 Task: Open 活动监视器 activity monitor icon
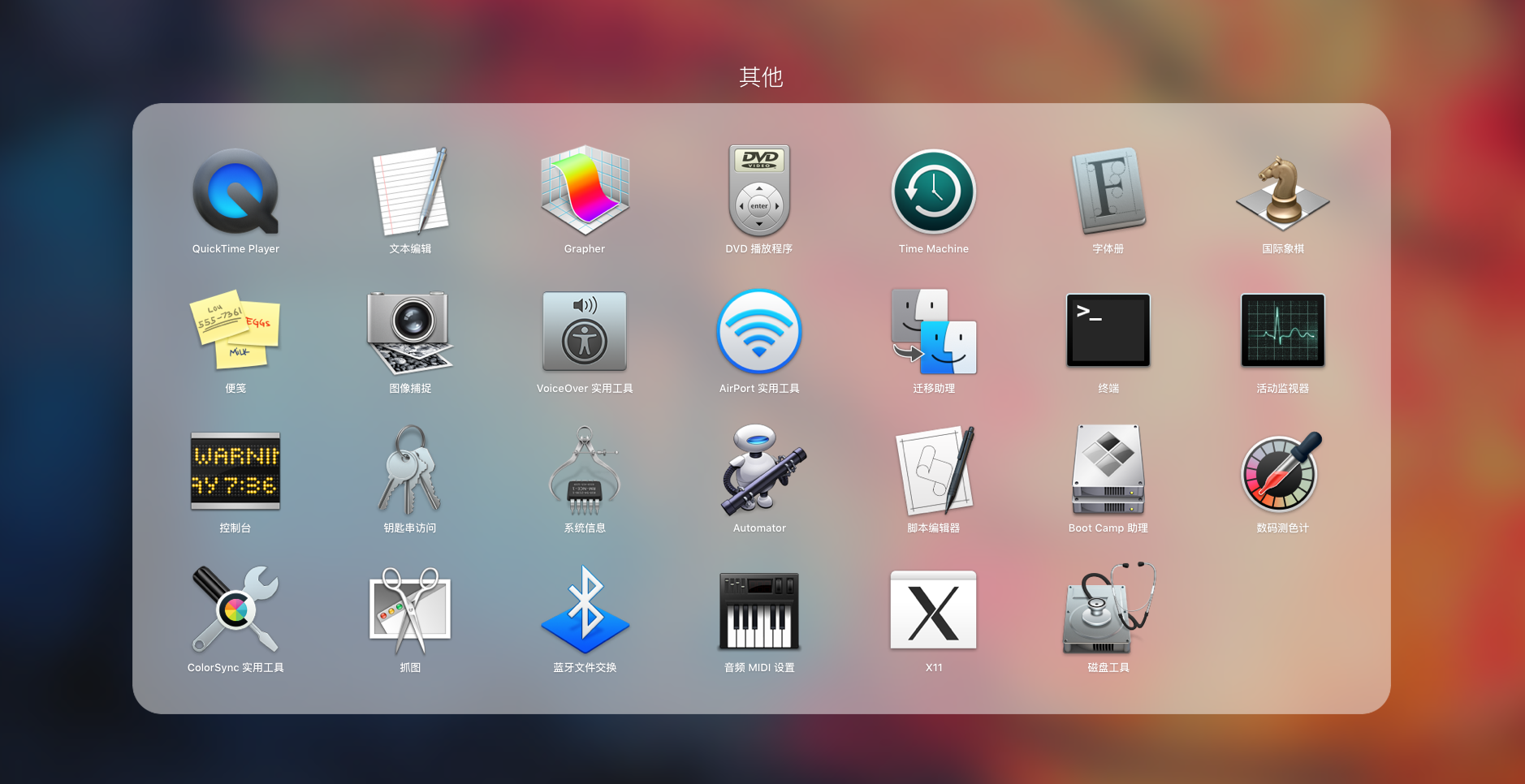[1283, 330]
